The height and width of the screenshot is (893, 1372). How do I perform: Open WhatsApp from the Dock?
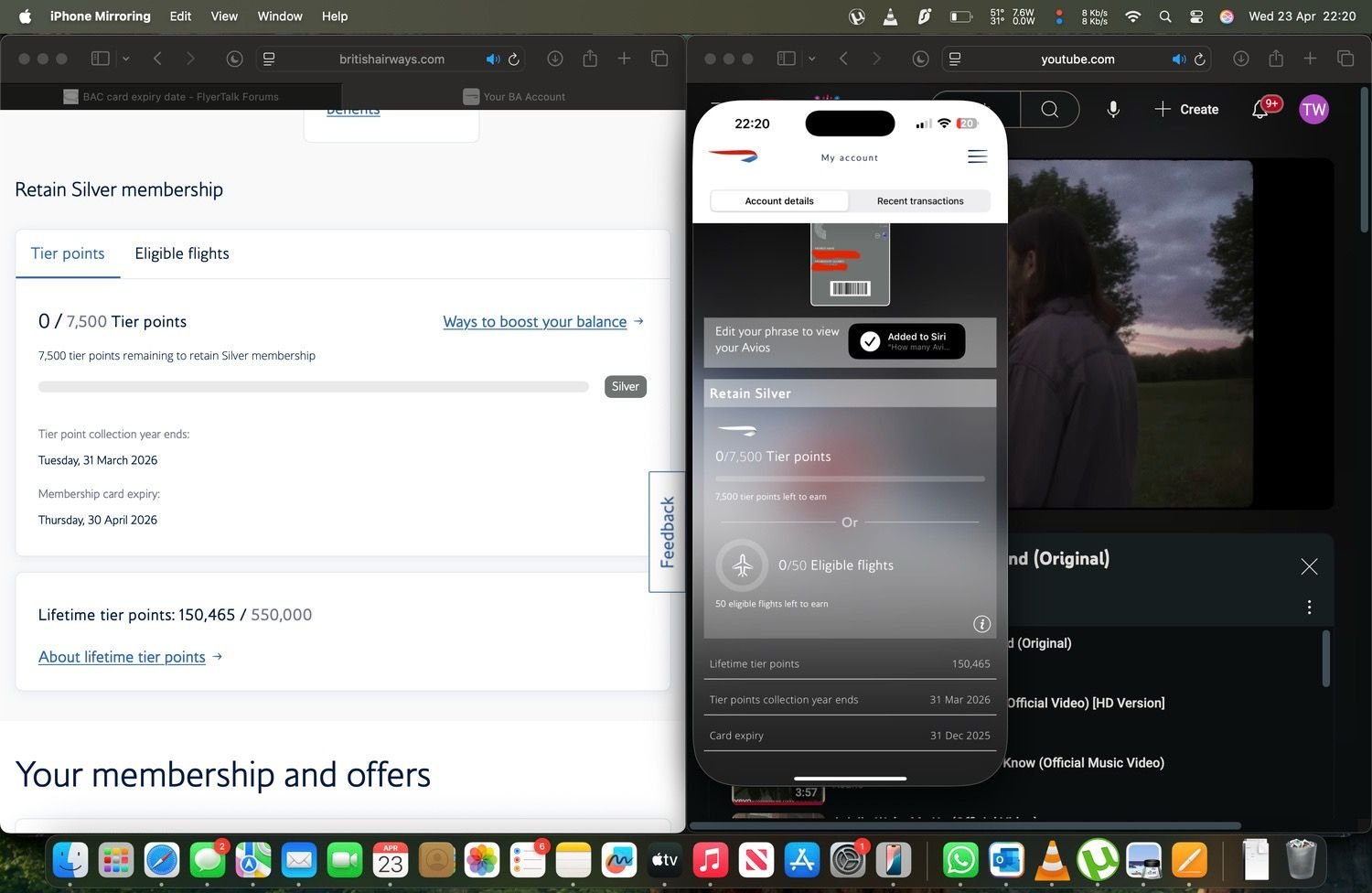click(960, 861)
